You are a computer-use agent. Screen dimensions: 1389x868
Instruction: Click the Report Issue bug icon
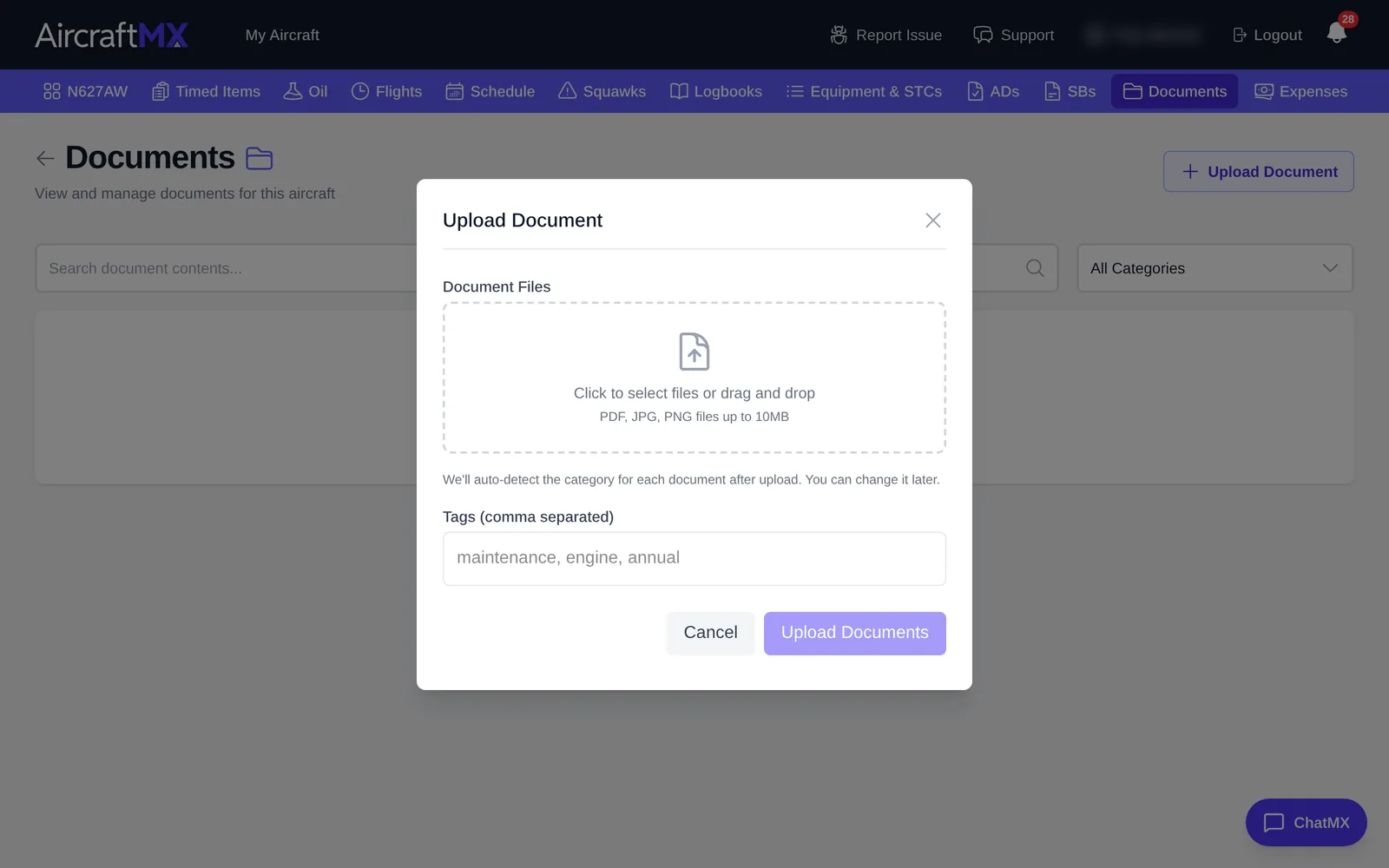pyautogui.click(x=839, y=36)
